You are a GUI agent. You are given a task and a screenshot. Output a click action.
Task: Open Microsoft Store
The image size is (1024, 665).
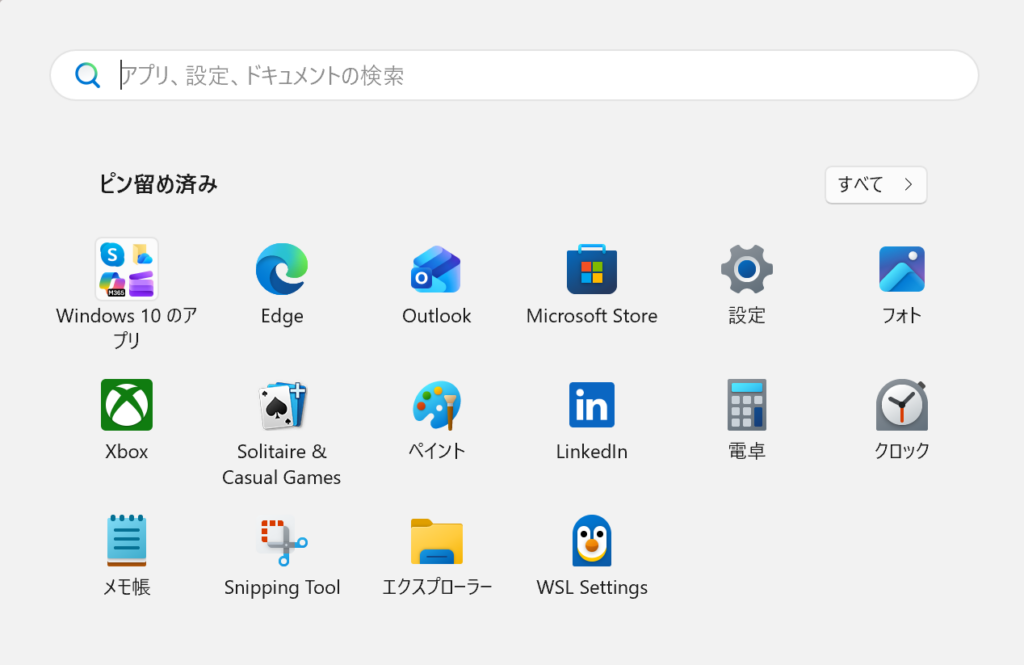click(592, 270)
